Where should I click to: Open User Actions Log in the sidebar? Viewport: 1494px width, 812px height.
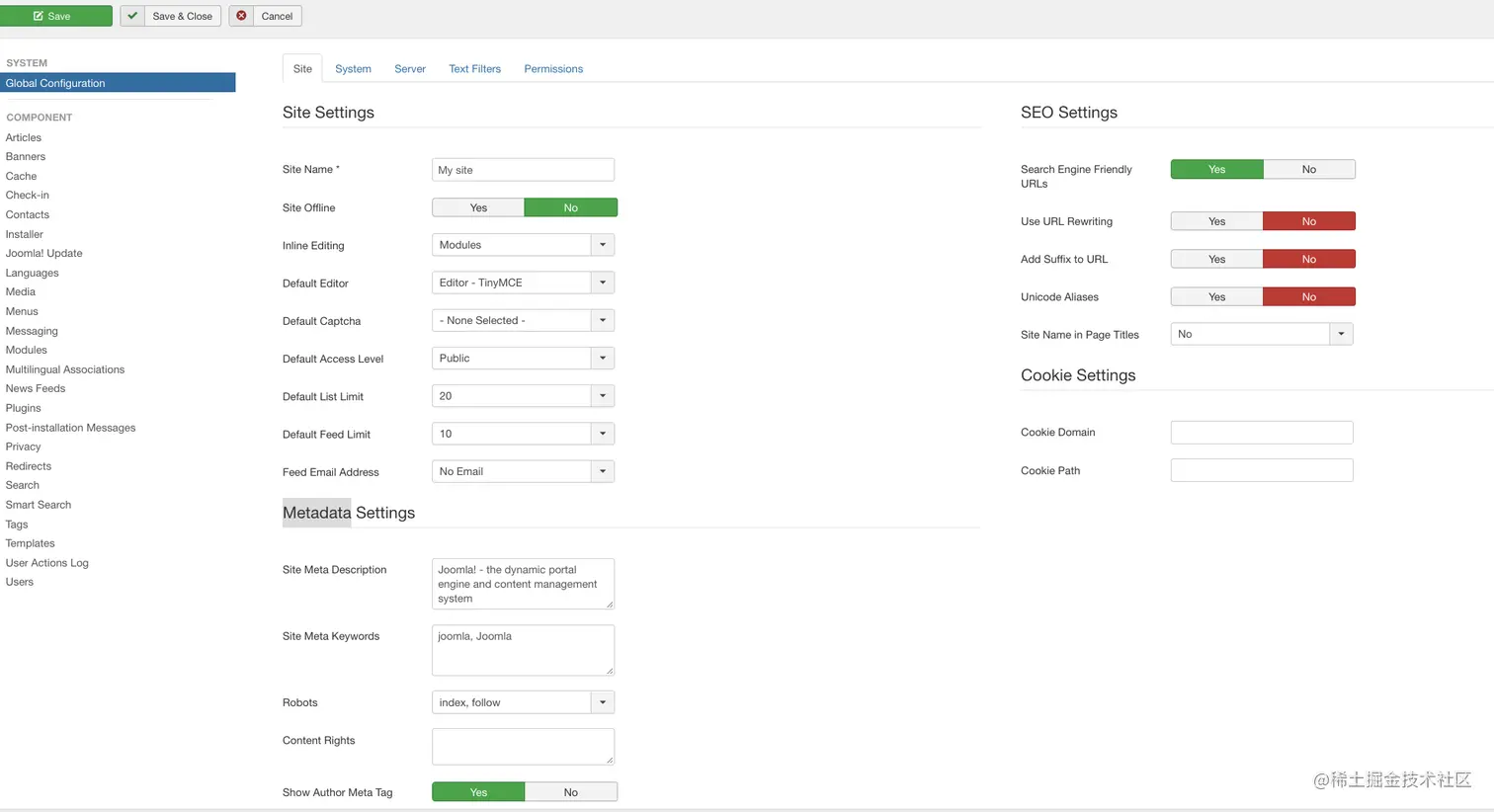(x=47, y=563)
